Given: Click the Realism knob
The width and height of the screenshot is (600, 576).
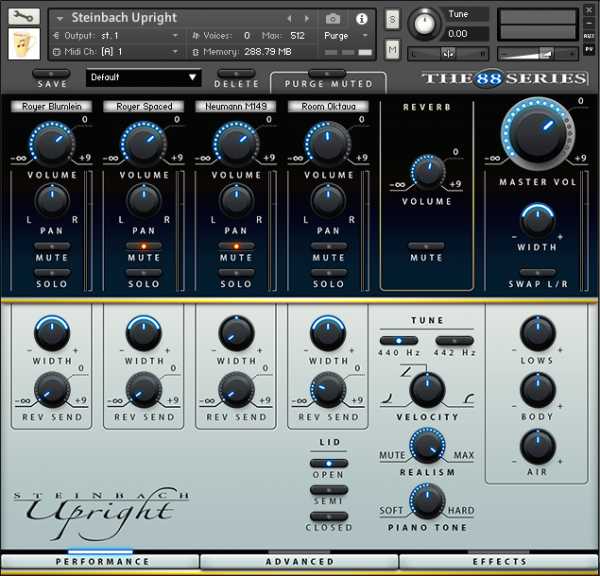Looking at the screenshot, I should pyautogui.click(x=427, y=446).
